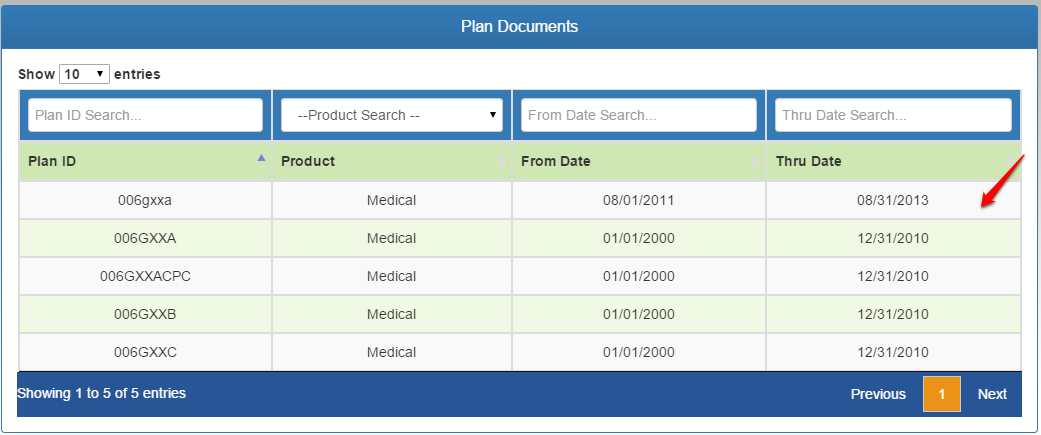Click the 08/01/2011 From Date cell
The width and height of the screenshot is (1041, 435).
click(x=639, y=200)
